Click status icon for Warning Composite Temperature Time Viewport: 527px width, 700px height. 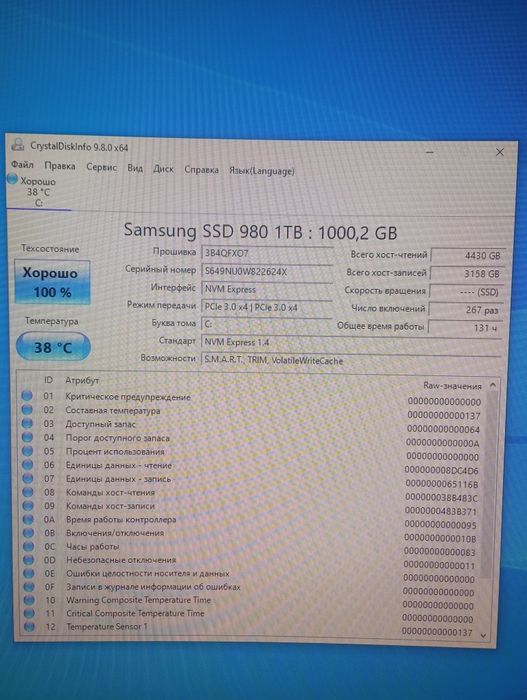(29, 600)
